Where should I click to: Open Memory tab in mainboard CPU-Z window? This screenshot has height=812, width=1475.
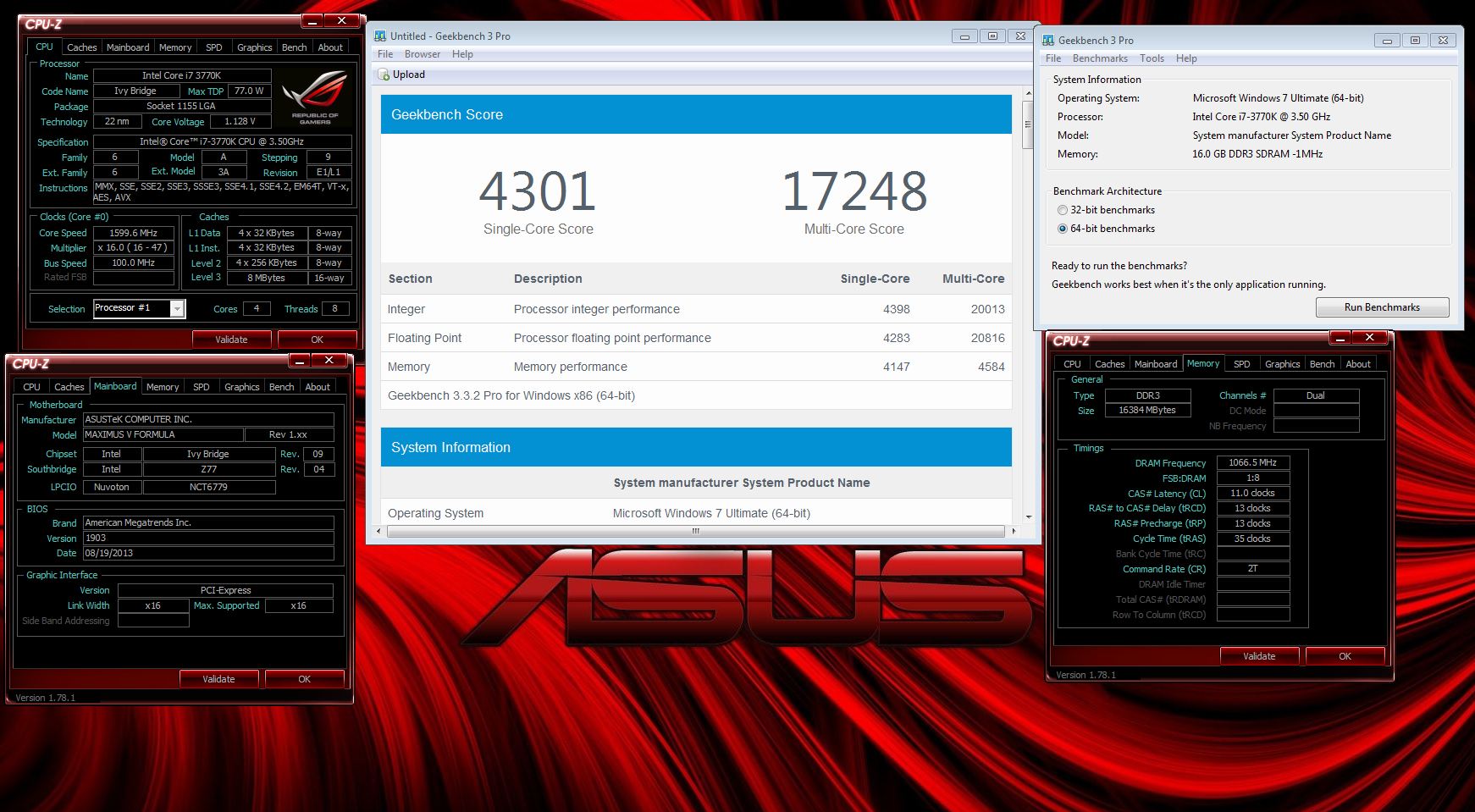tap(163, 387)
